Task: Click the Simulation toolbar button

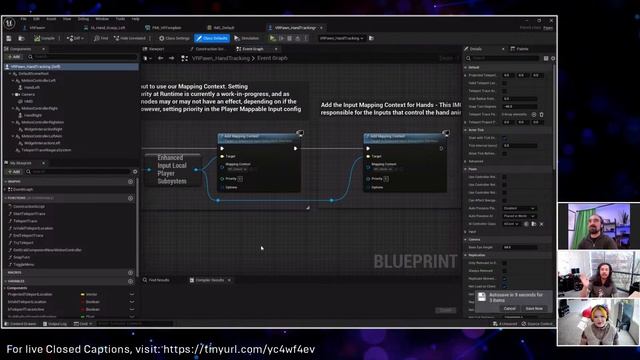Action: [247, 38]
